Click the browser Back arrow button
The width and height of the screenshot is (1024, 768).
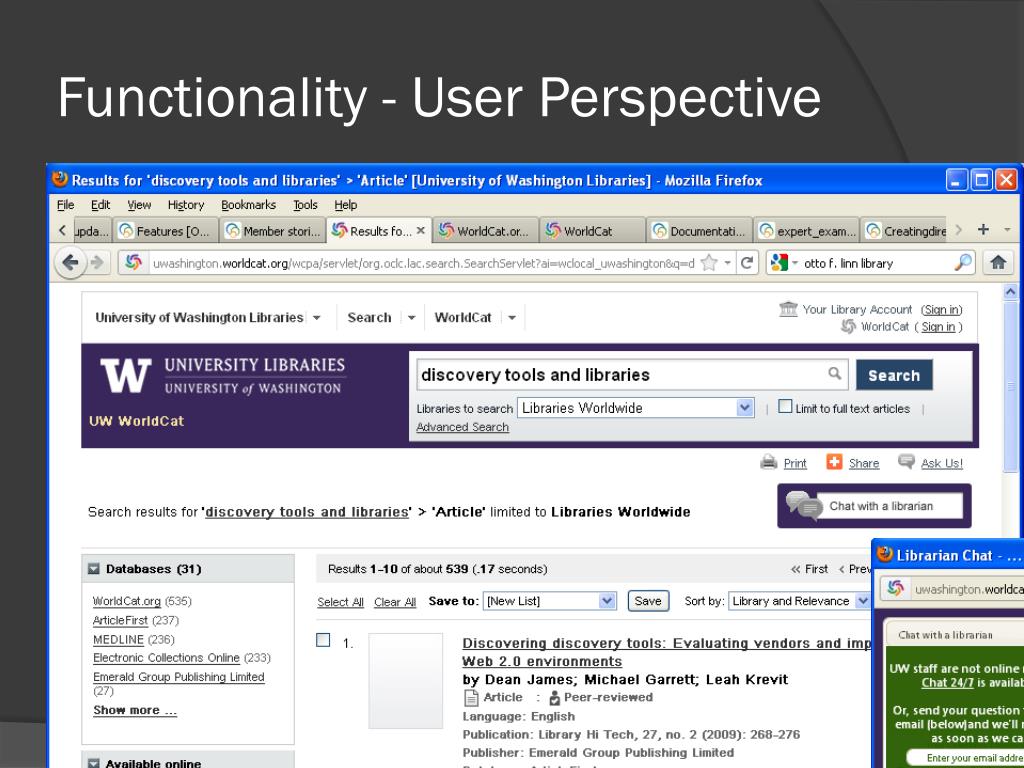[70, 263]
